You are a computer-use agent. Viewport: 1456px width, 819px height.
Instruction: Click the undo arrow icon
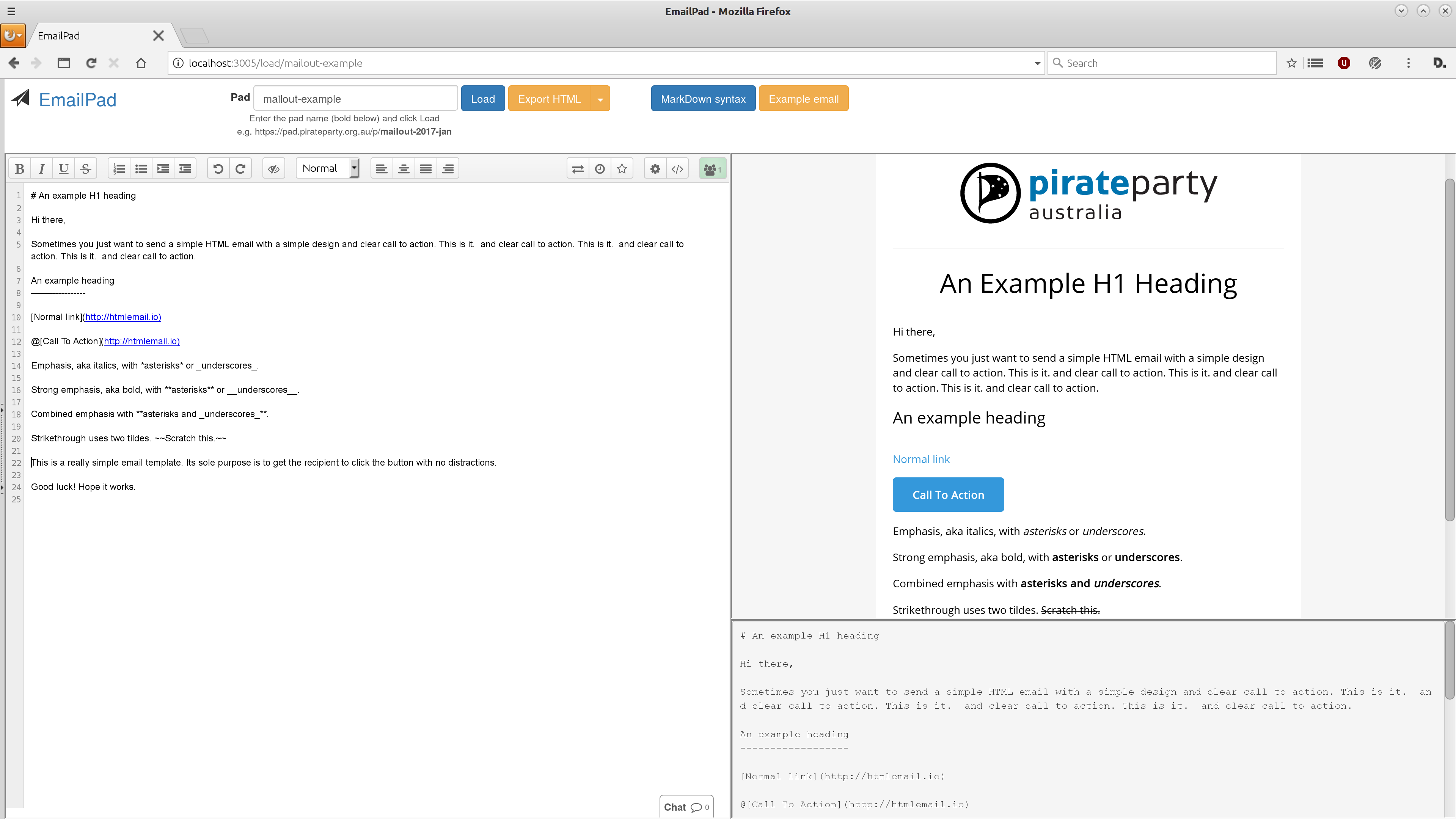click(218, 168)
